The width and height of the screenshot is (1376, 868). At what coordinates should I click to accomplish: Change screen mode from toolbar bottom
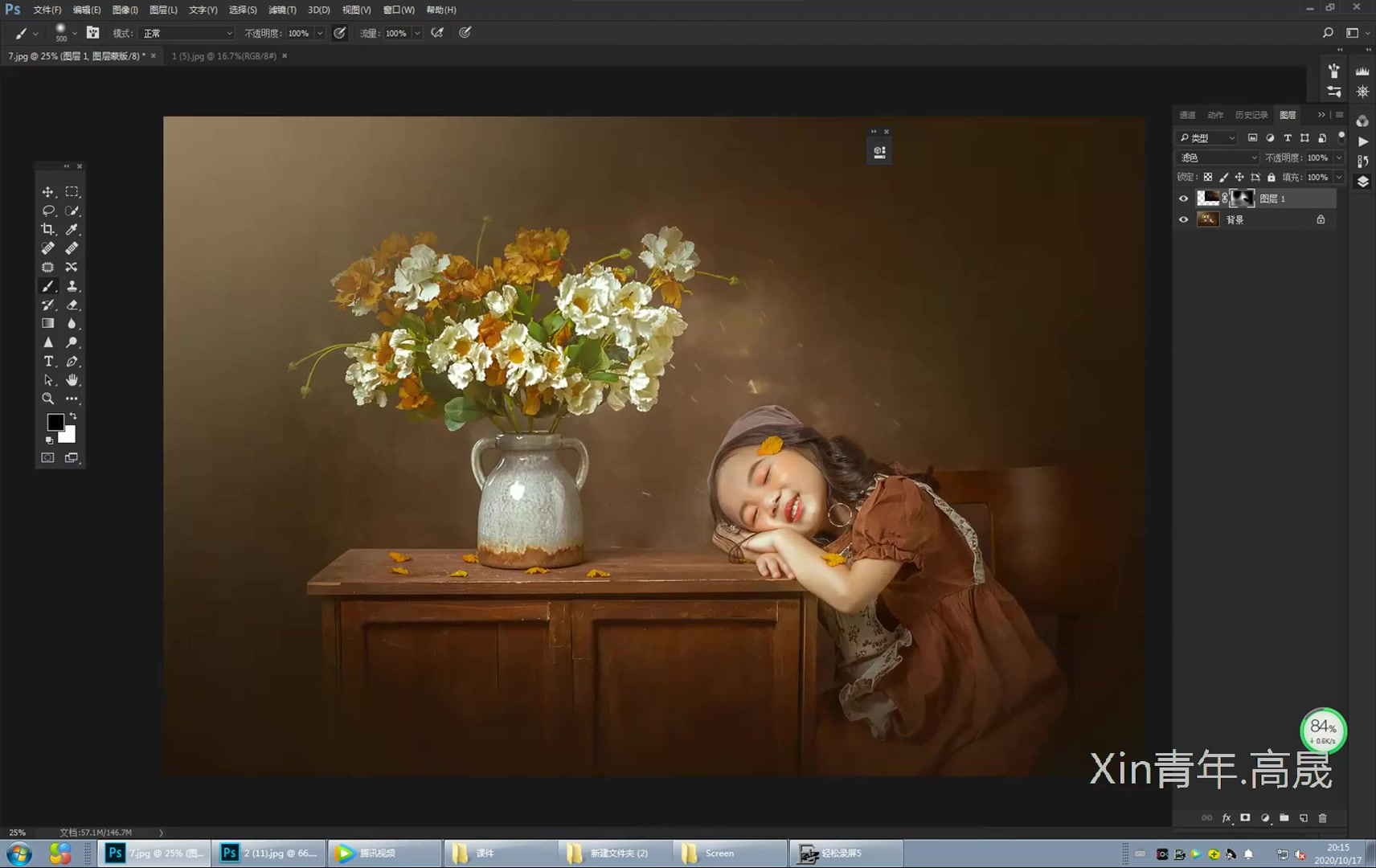click(x=72, y=457)
